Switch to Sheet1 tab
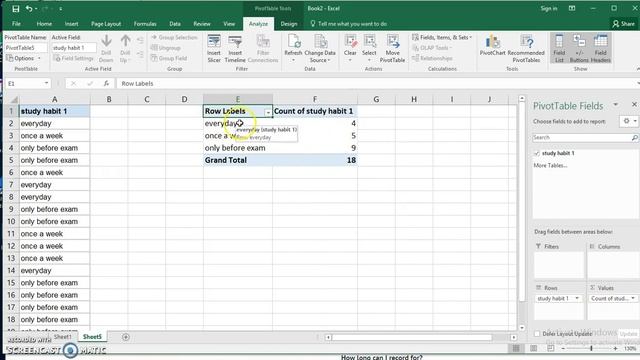Image resolution: width=640 pixels, height=360 pixels. 63,337
